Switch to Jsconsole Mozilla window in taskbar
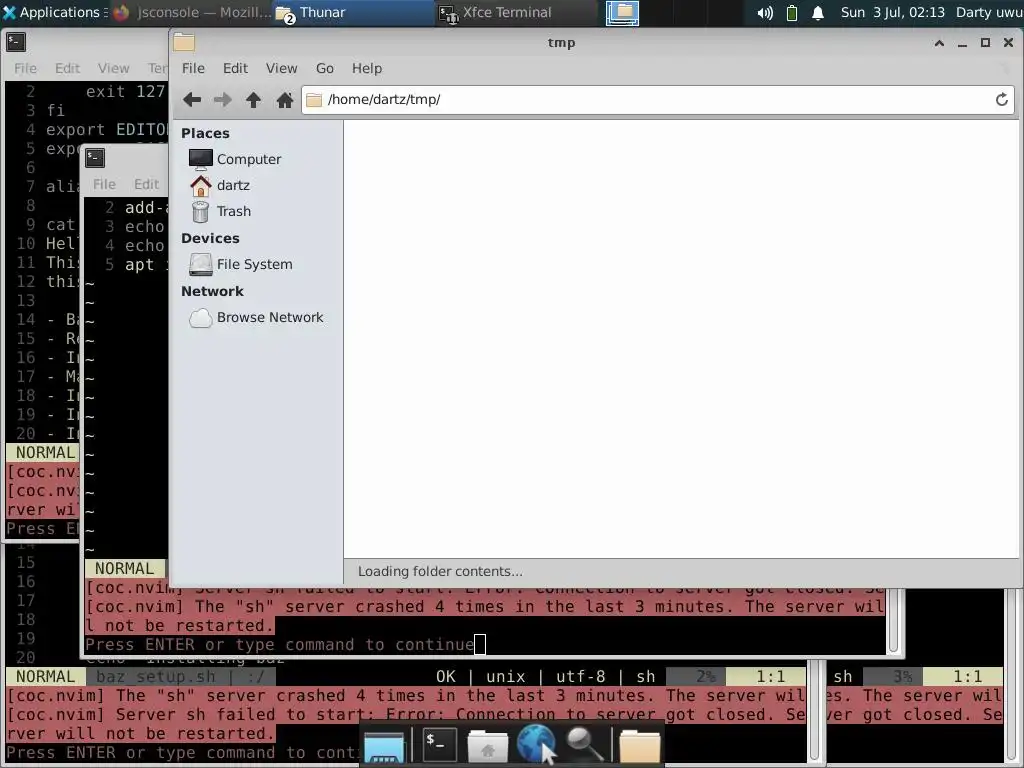This screenshot has height=768, width=1024. (x=192, y=12)
